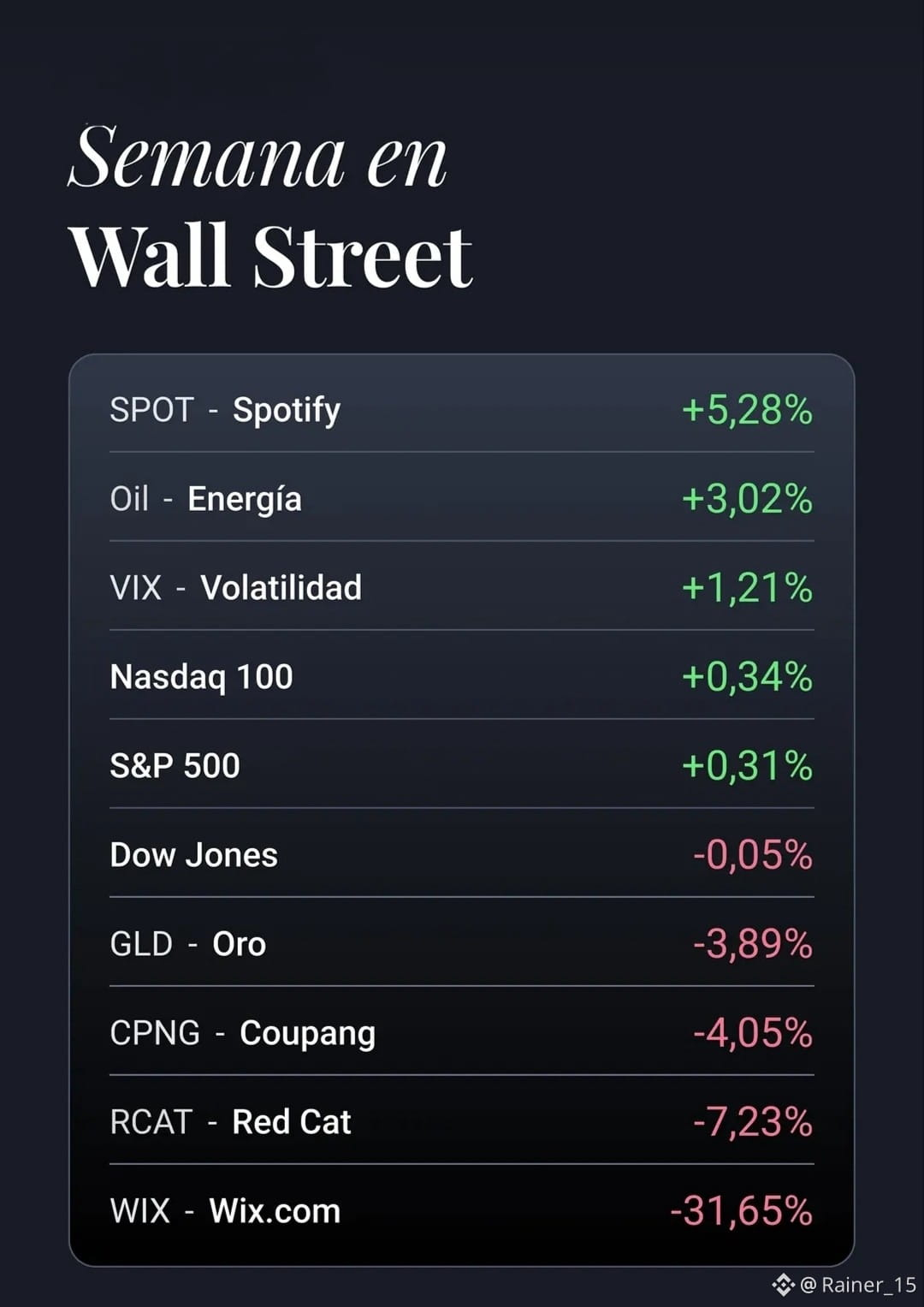Click the Oil - Energía row label
The height and width of the screenshot is (1307, 924).
pos(205,499)
